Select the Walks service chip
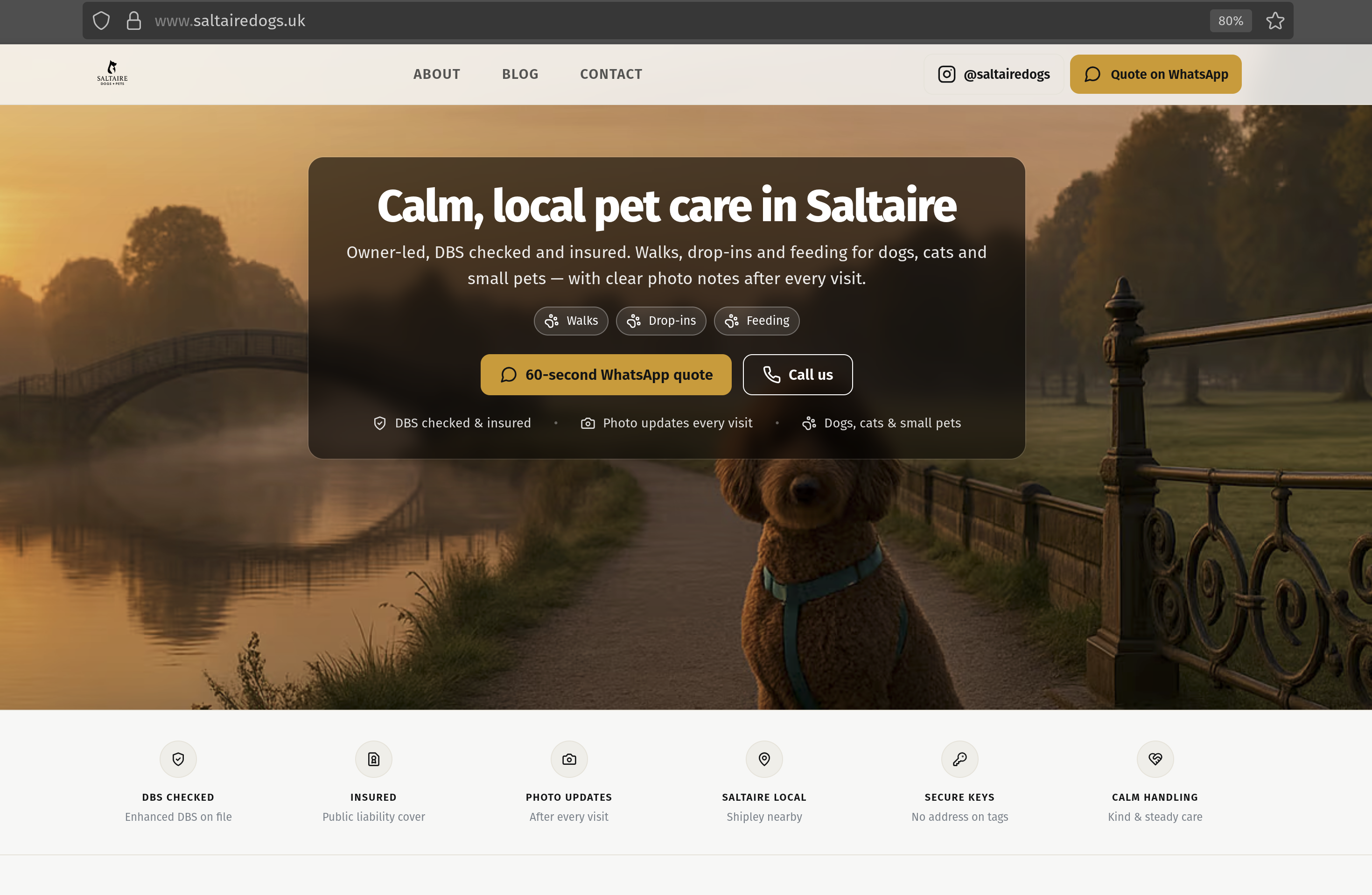 (x=571, y=321)
